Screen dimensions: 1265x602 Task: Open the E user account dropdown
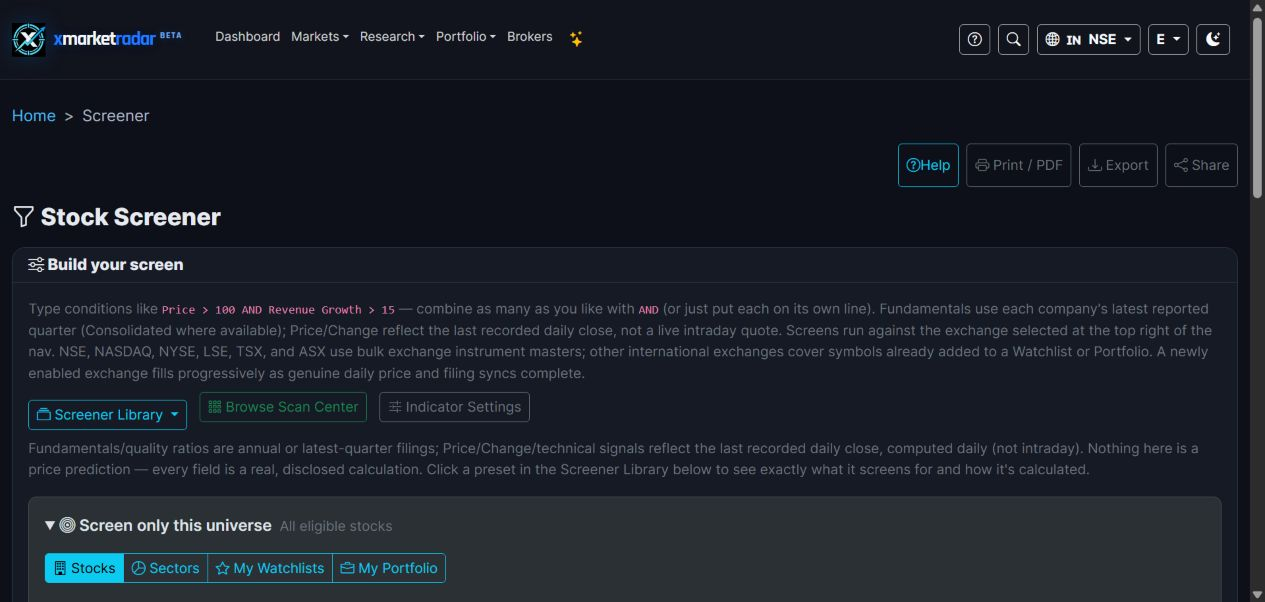click(x=1168, y=39)
